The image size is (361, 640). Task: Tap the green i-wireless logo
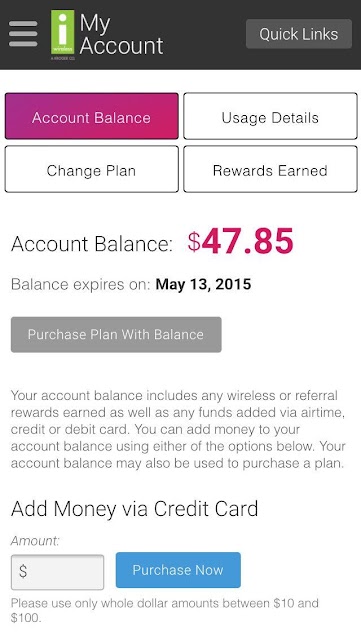[62, 33]
